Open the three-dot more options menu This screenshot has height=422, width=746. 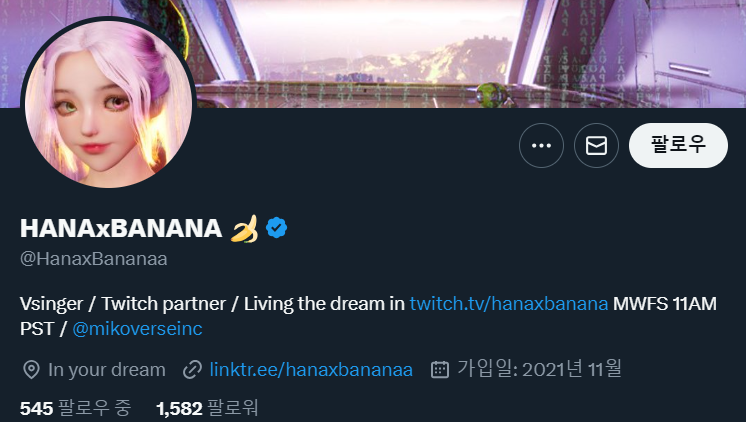point(542,146)
